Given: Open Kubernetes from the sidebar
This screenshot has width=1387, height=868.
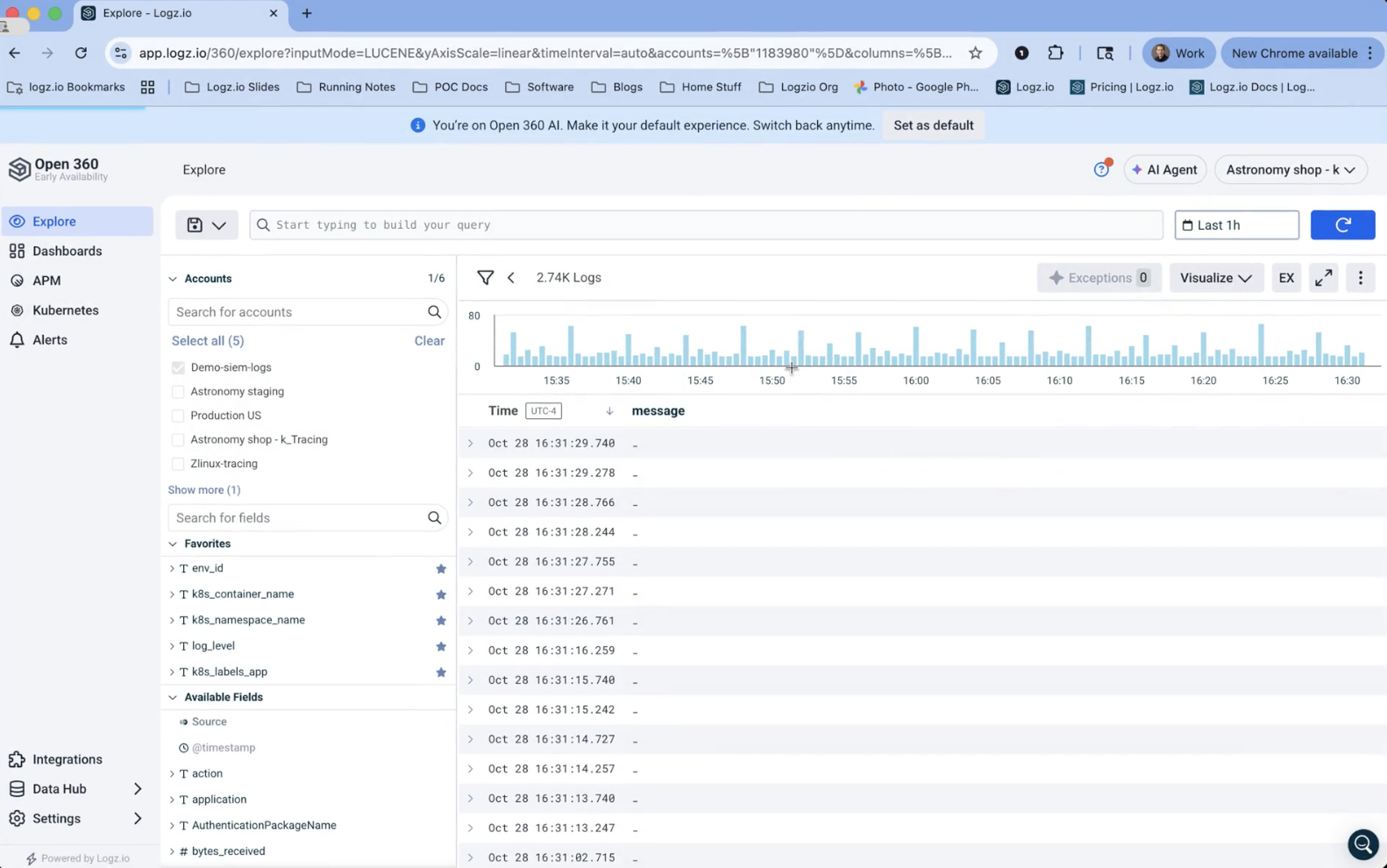Looking at the screenshot, I should 65,310.
